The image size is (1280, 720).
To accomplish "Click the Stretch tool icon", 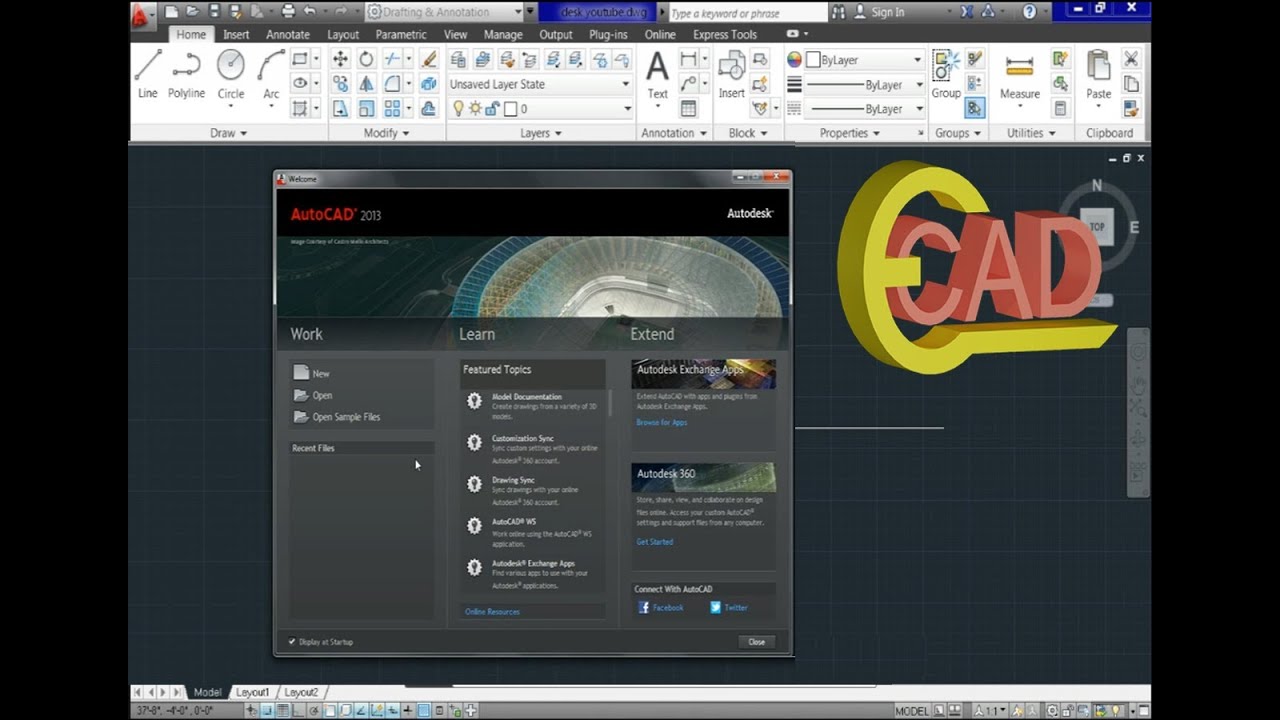I will click(340, 109).
